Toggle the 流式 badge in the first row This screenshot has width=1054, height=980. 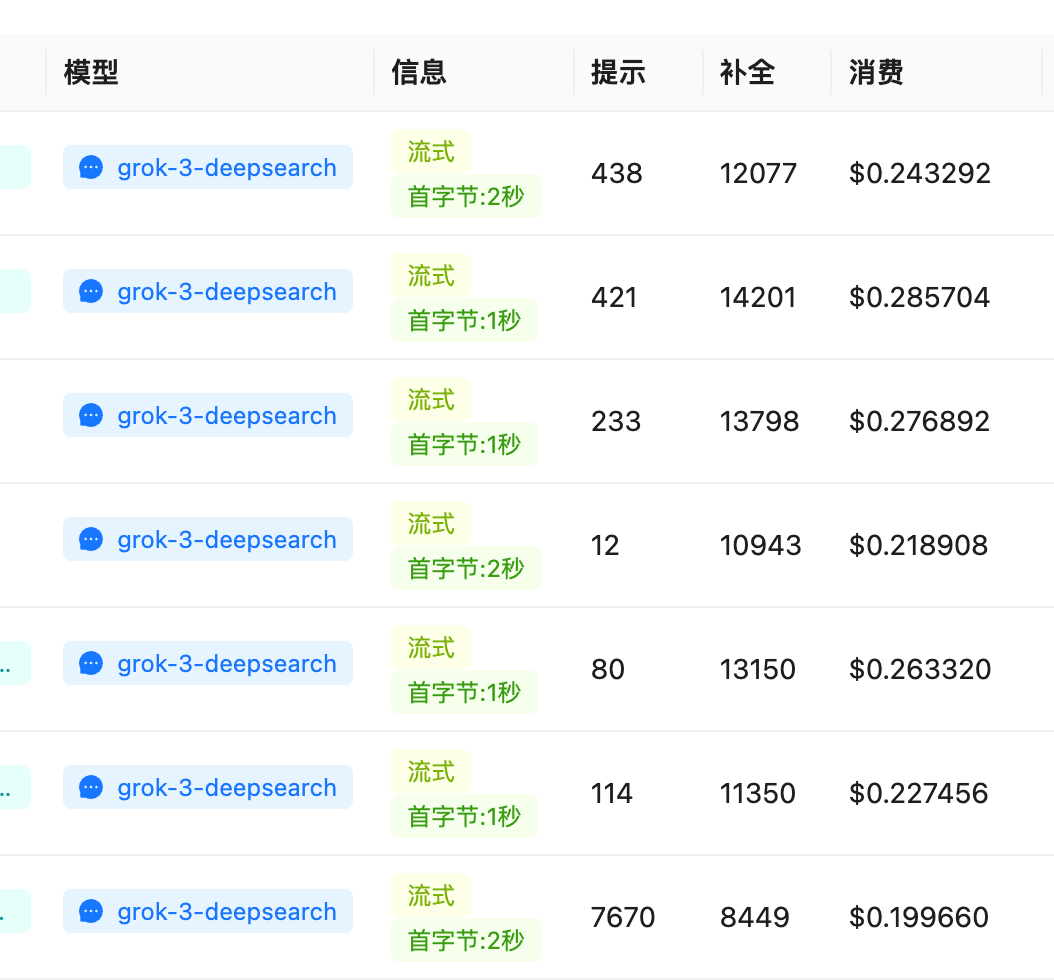coord(431,151)
